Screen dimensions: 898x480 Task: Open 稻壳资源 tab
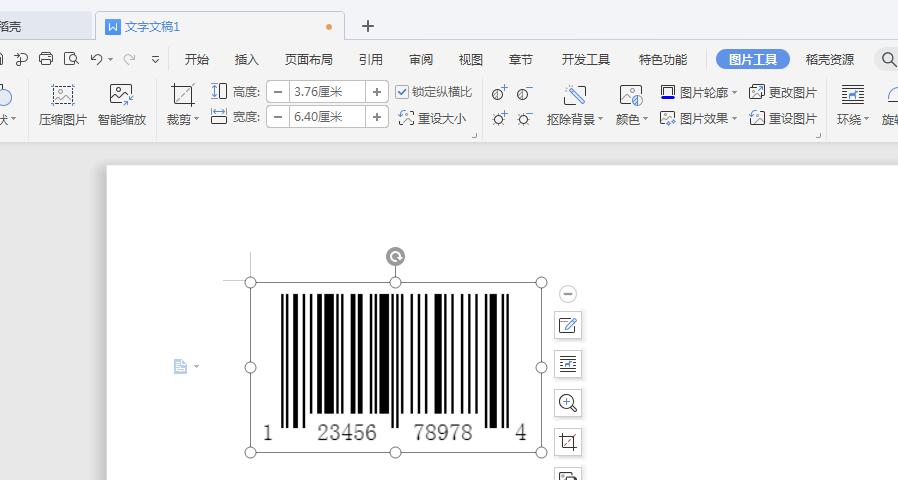[829, 59]
